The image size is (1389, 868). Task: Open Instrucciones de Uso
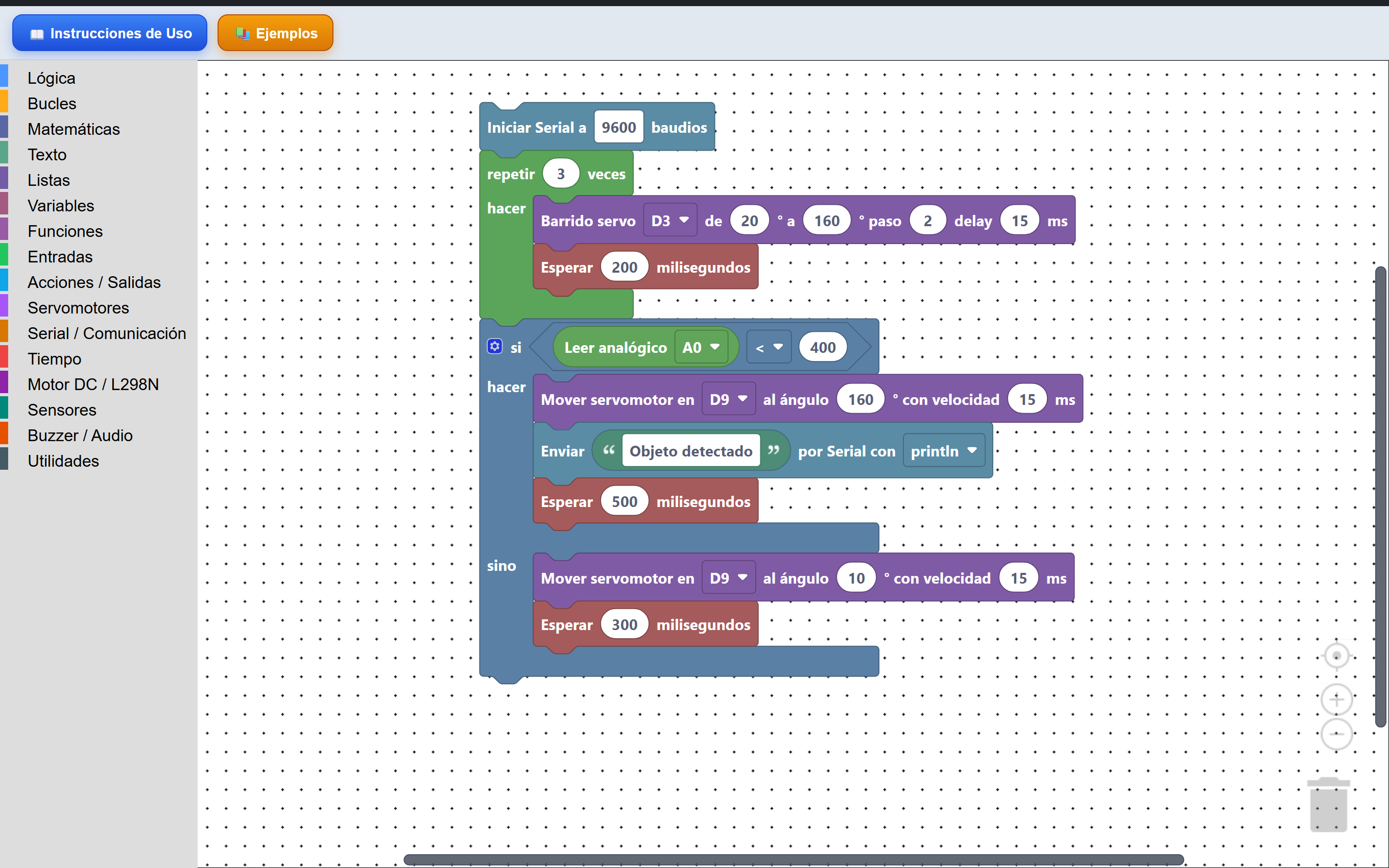(x=110, y=33)
